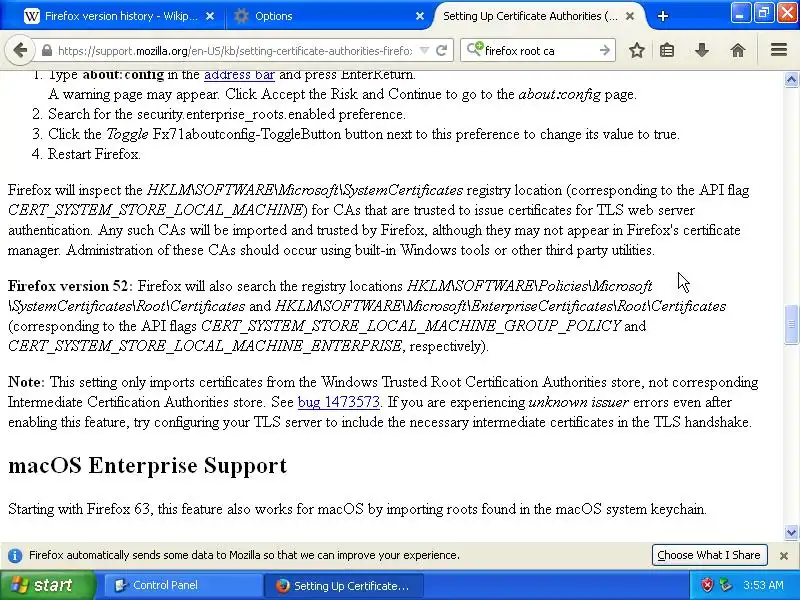Click the info icon in notification bar

(x=15, y=555)
